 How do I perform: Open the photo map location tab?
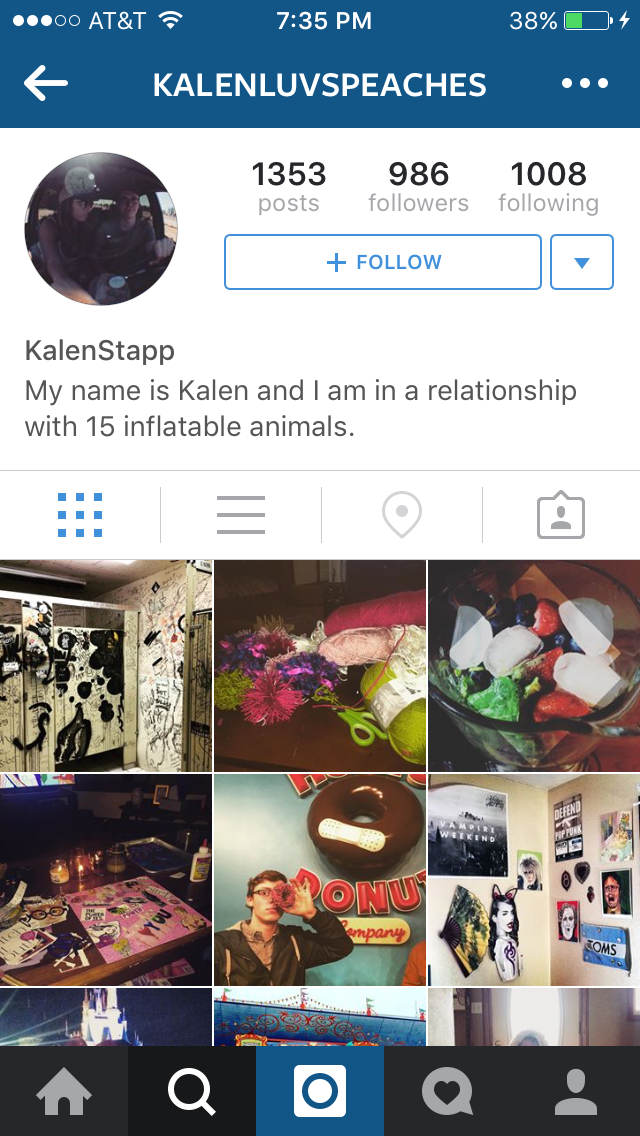[402, 515]
